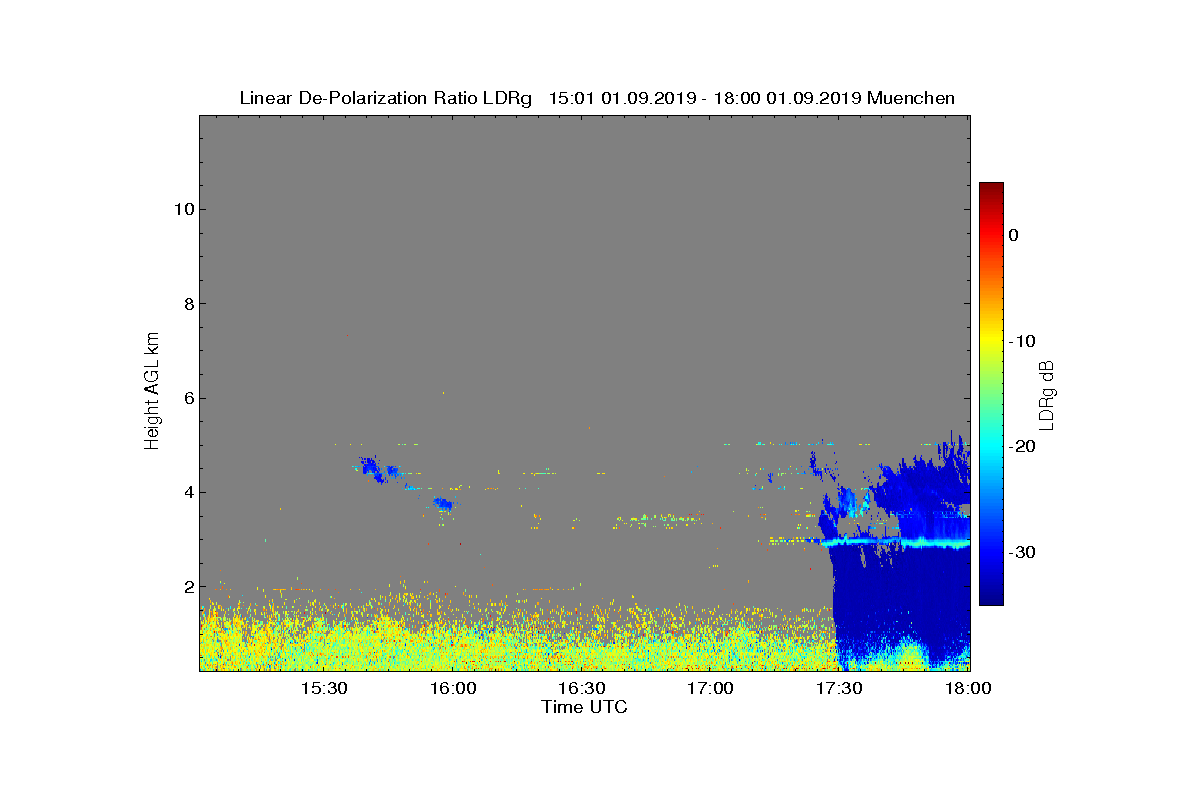Viewport: 1200px width, 800px height.
Task: Click the "Height AGL km" axis label
Action: pos(152,391)
